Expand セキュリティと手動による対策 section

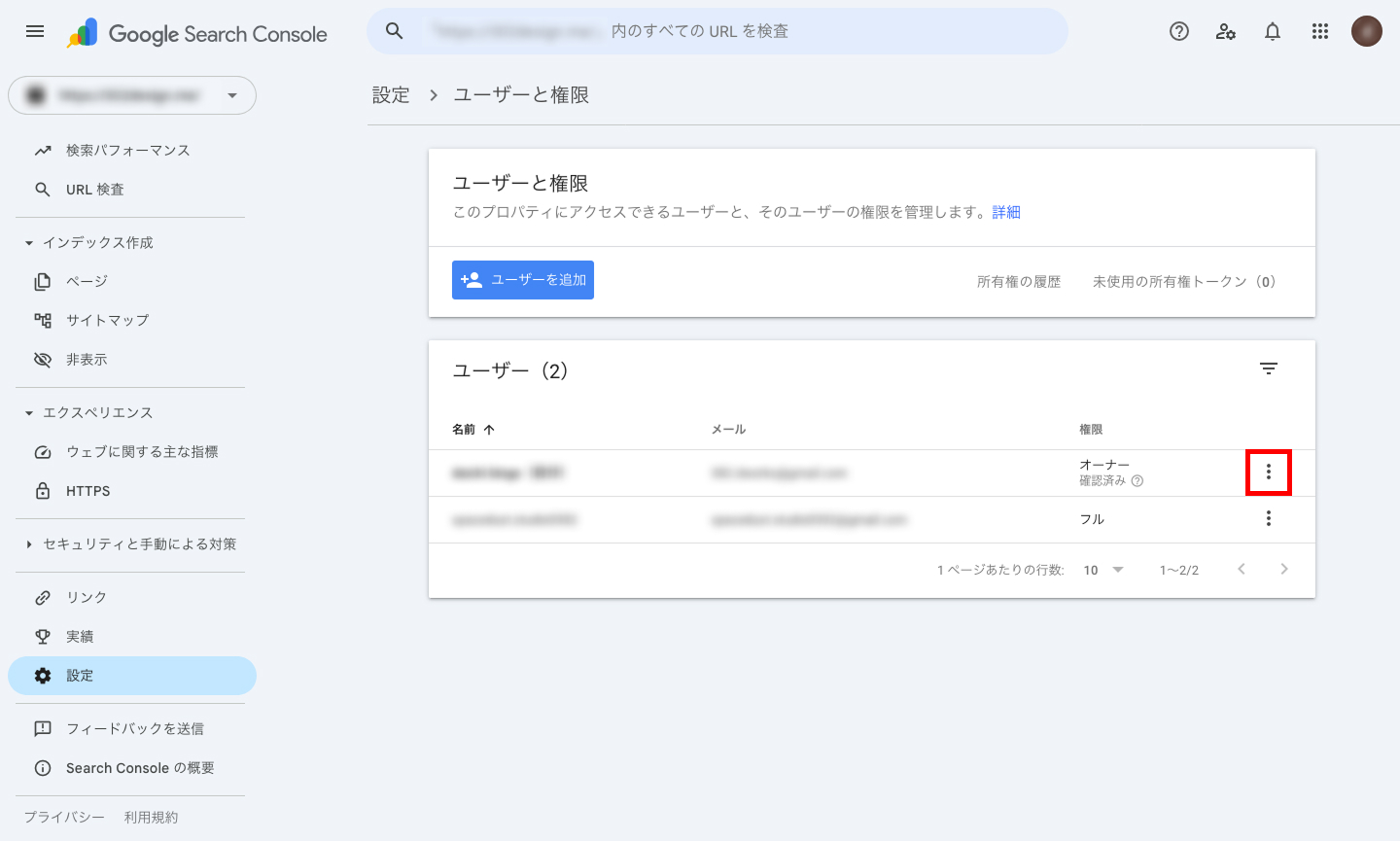tap(29, 544)
